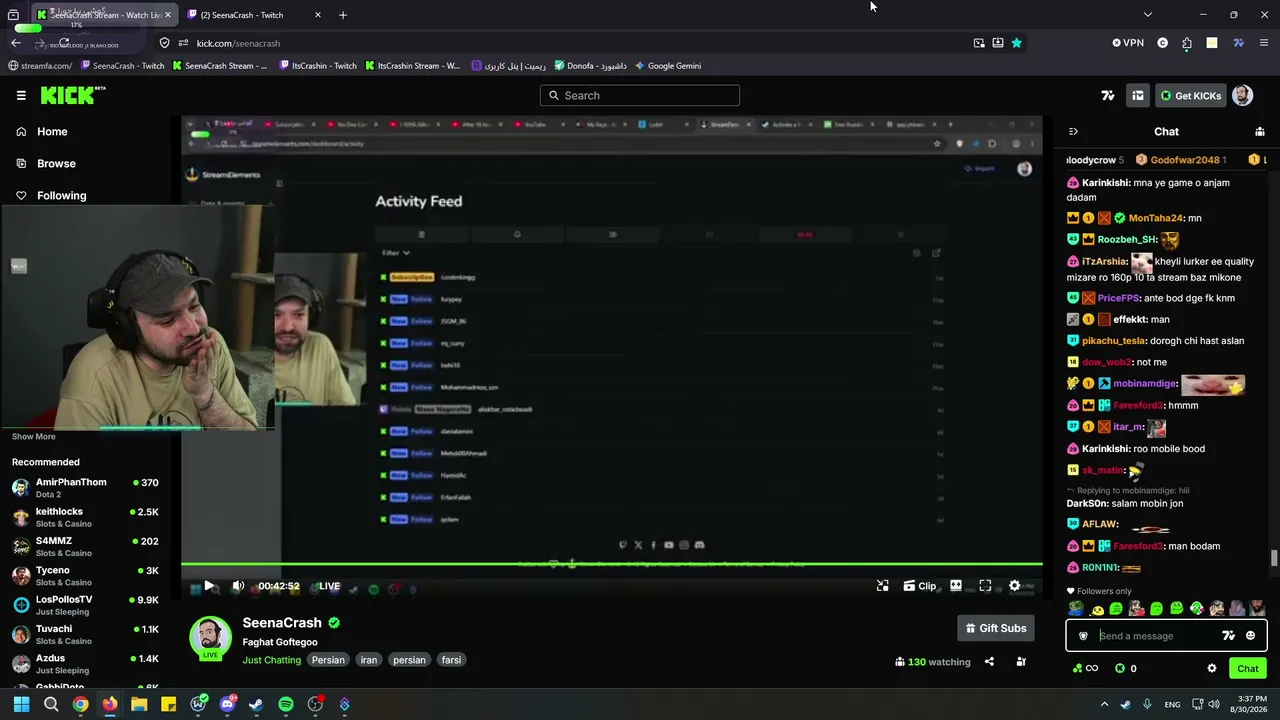Toggle theater mode in the player

pyautogui.click(x=956, y=586)
